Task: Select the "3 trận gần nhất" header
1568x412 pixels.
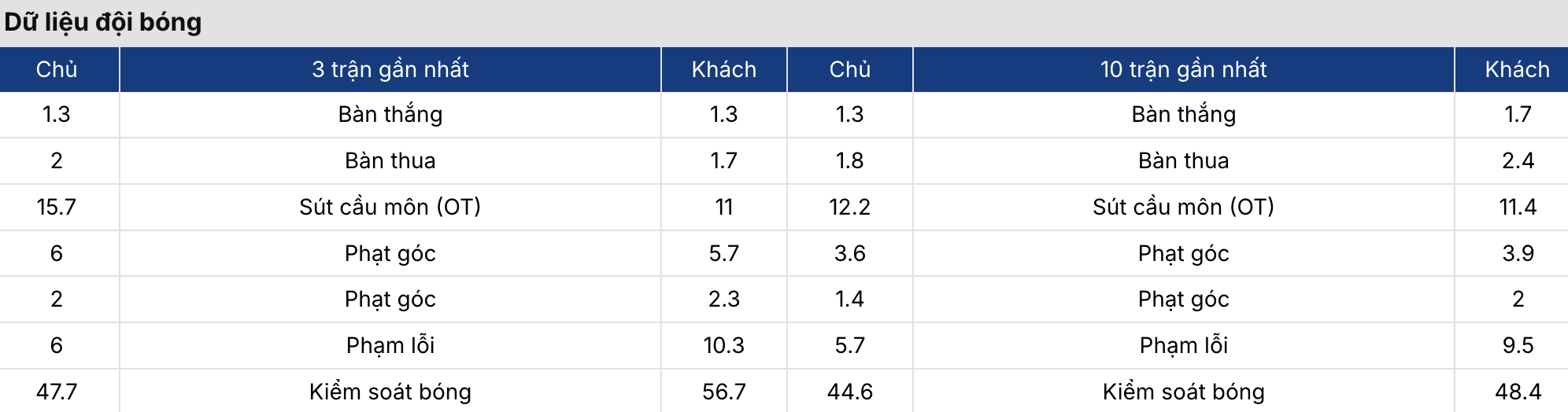Action: [390, 69]
